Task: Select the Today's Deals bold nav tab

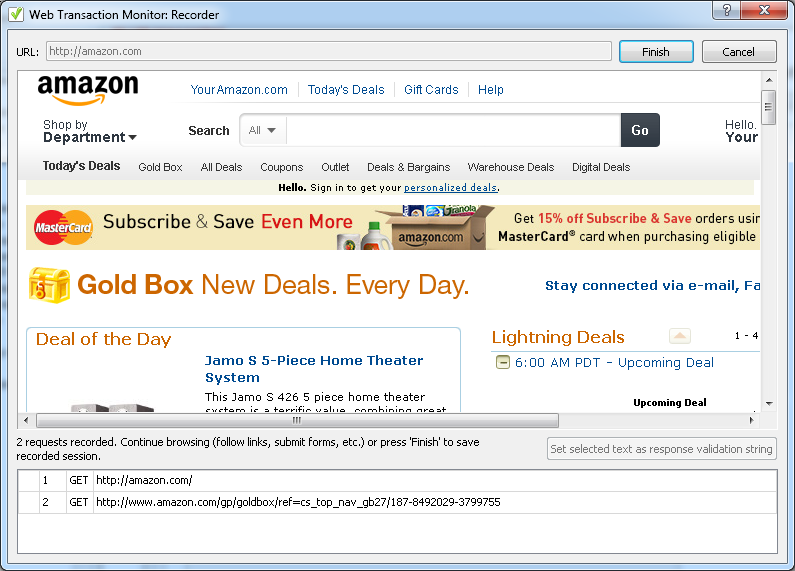Action: point(81,166)
